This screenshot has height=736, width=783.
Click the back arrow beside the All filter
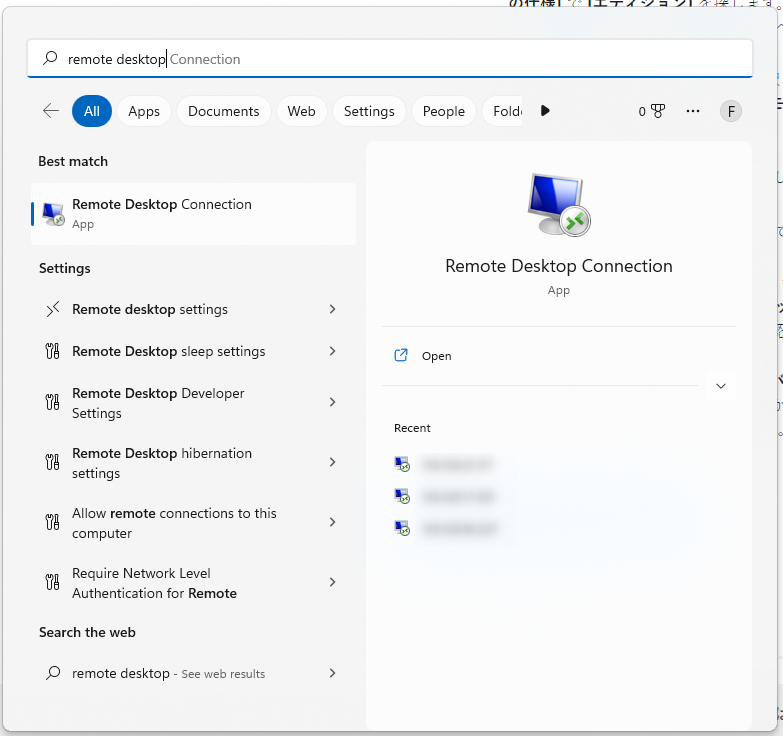point(51,111)
